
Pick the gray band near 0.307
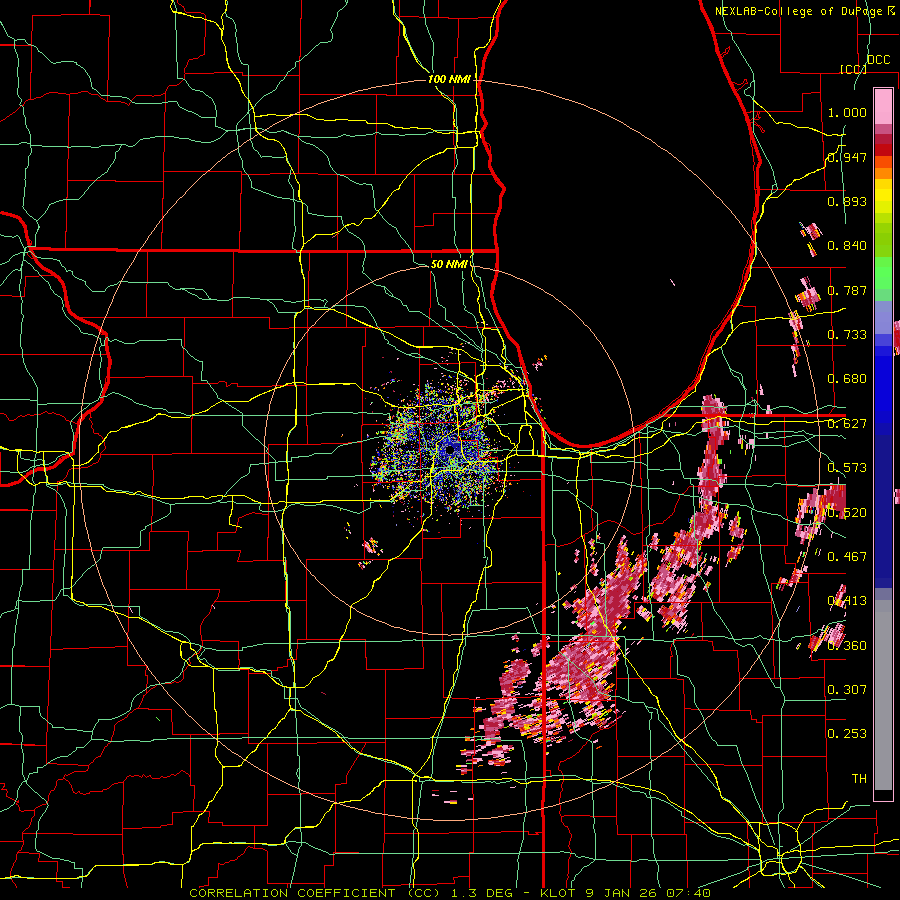(883, 695)
